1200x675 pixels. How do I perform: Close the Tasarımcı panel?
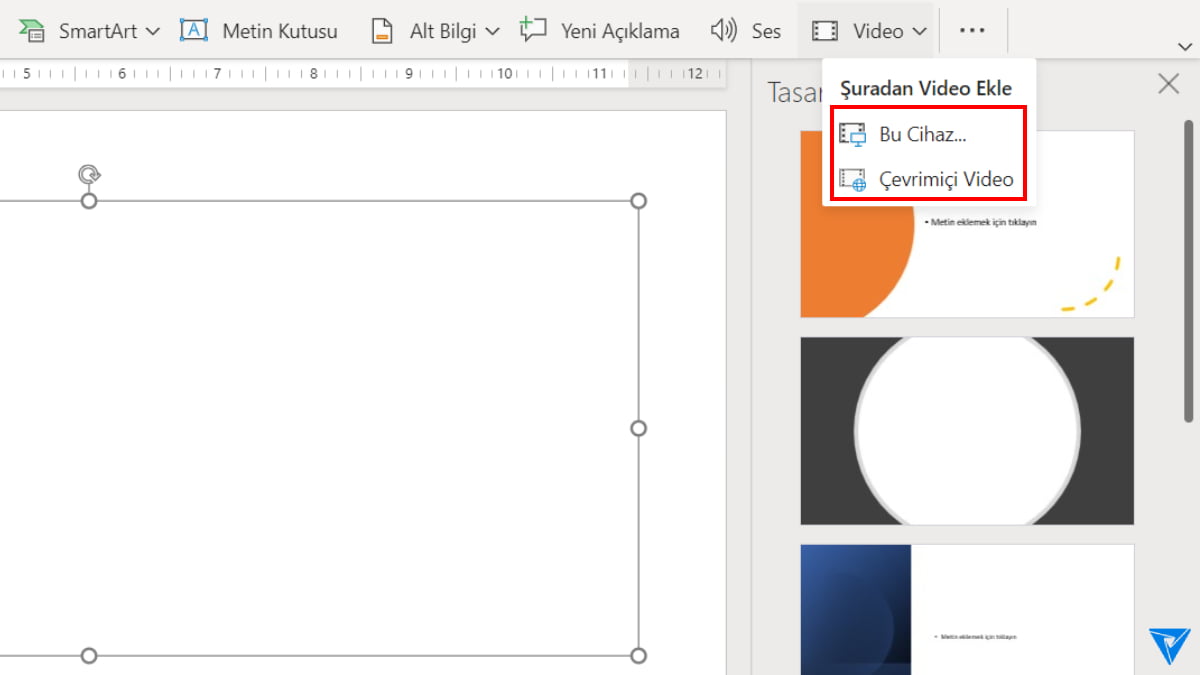pyautogui.click(x=1168, y=83)
